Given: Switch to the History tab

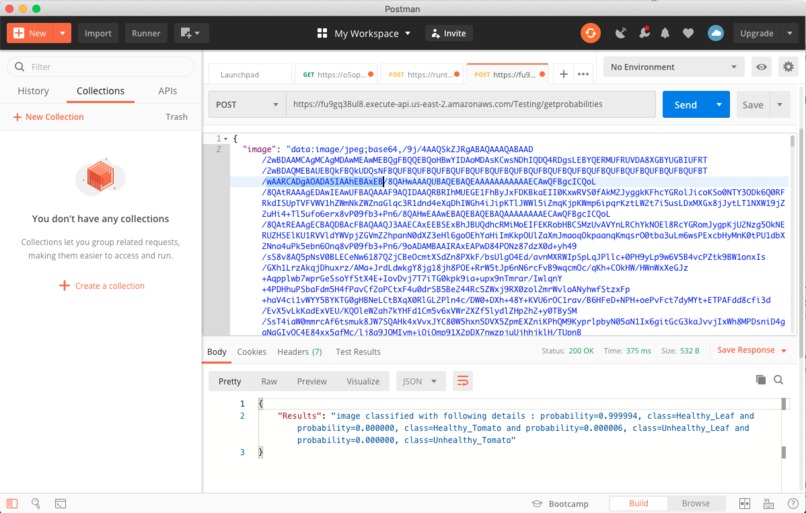Looking at the screenshot, I should pyautogui.click(x=33, y=91).
